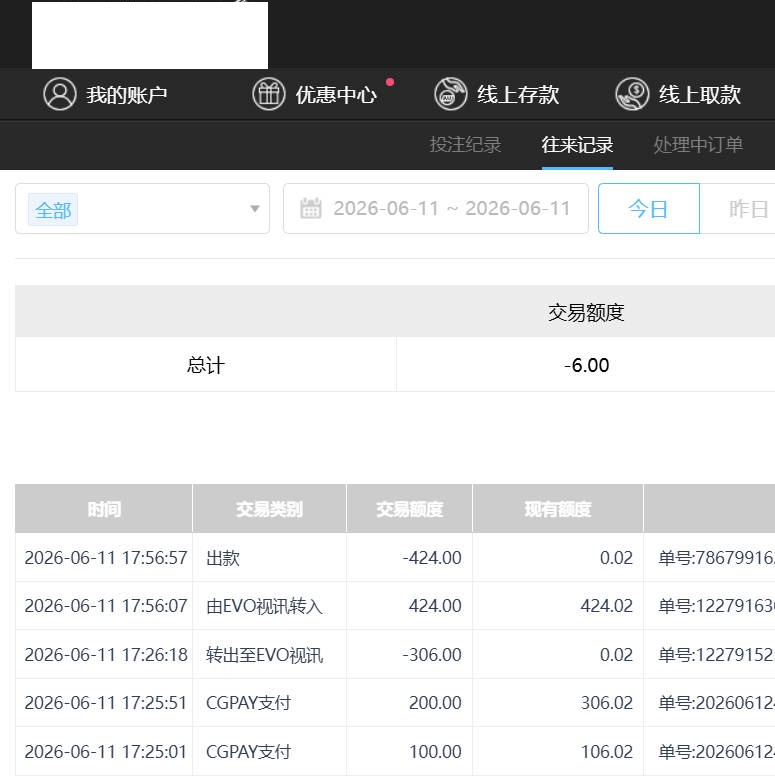Select the 昨日 quick filter button

coord(737,208)
